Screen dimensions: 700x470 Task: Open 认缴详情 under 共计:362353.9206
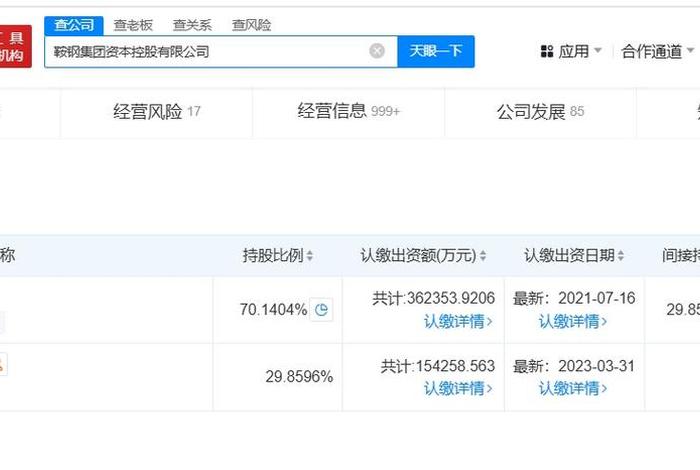(x=458, y=321)
